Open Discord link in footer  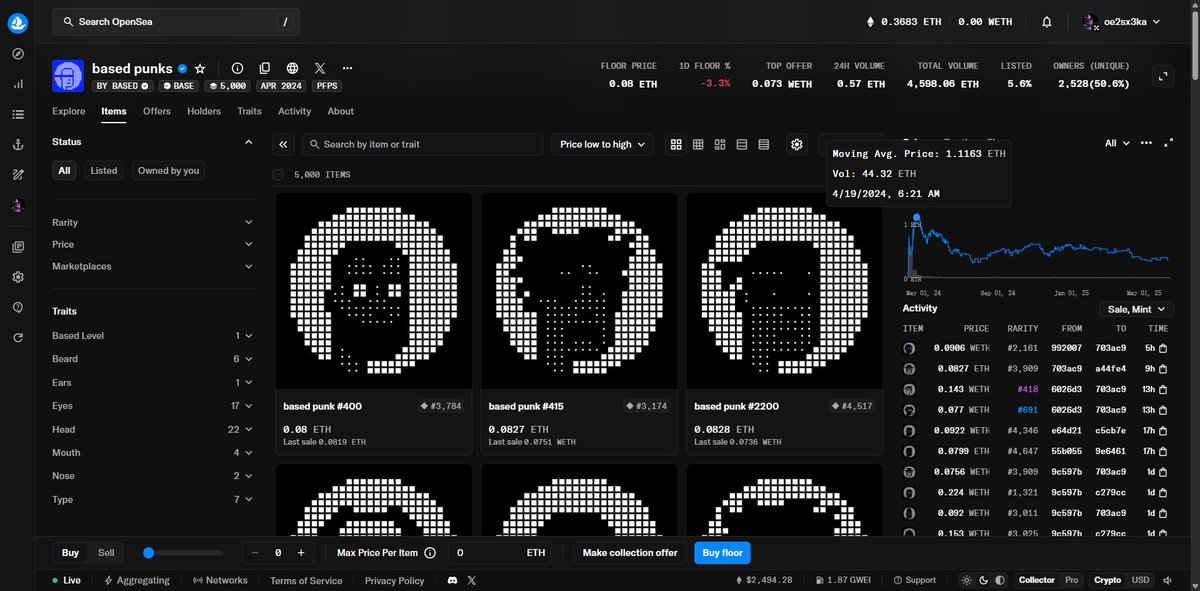point(452,580)
